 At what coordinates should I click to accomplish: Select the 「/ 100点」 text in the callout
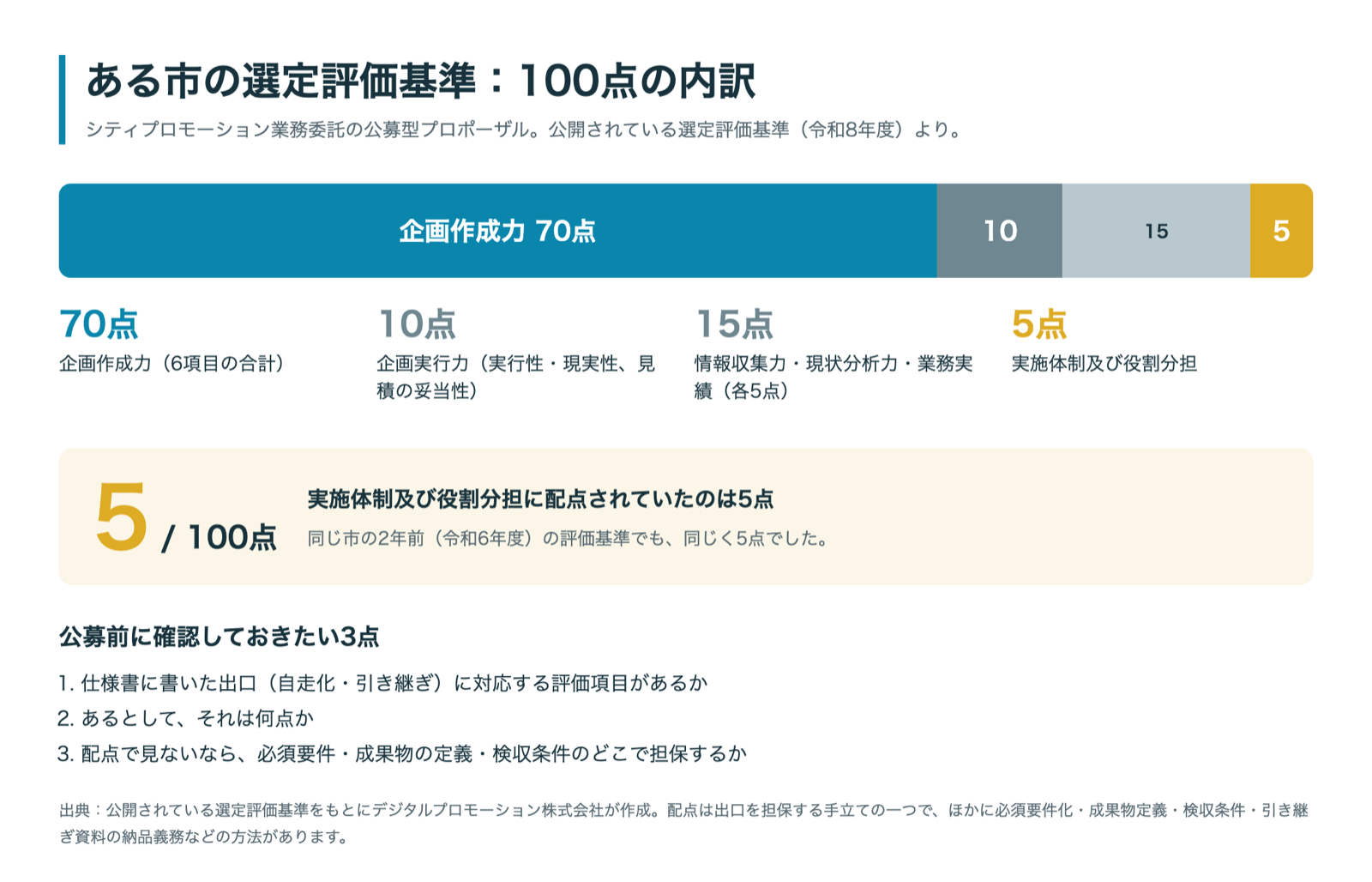click(219, 538)
